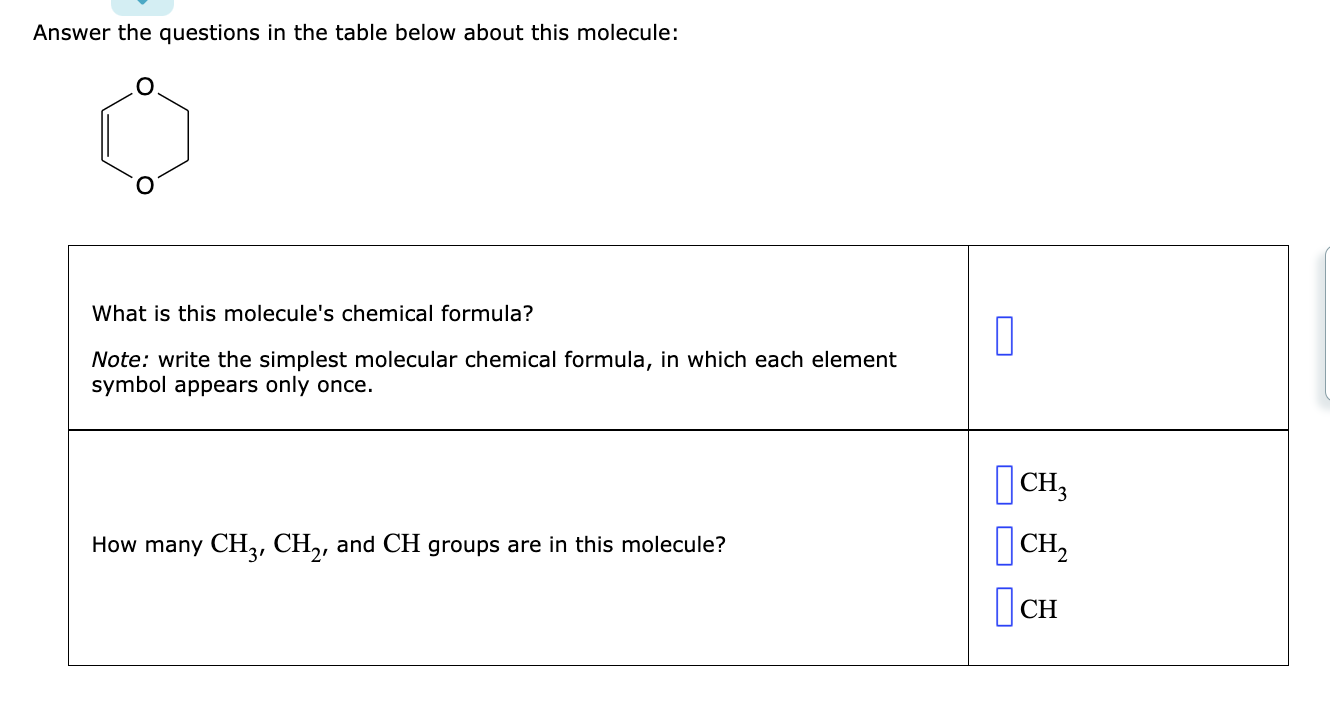1330x714 pixels.
Task: Click the CH3 label beside its box
Action: click(1043, 485)
